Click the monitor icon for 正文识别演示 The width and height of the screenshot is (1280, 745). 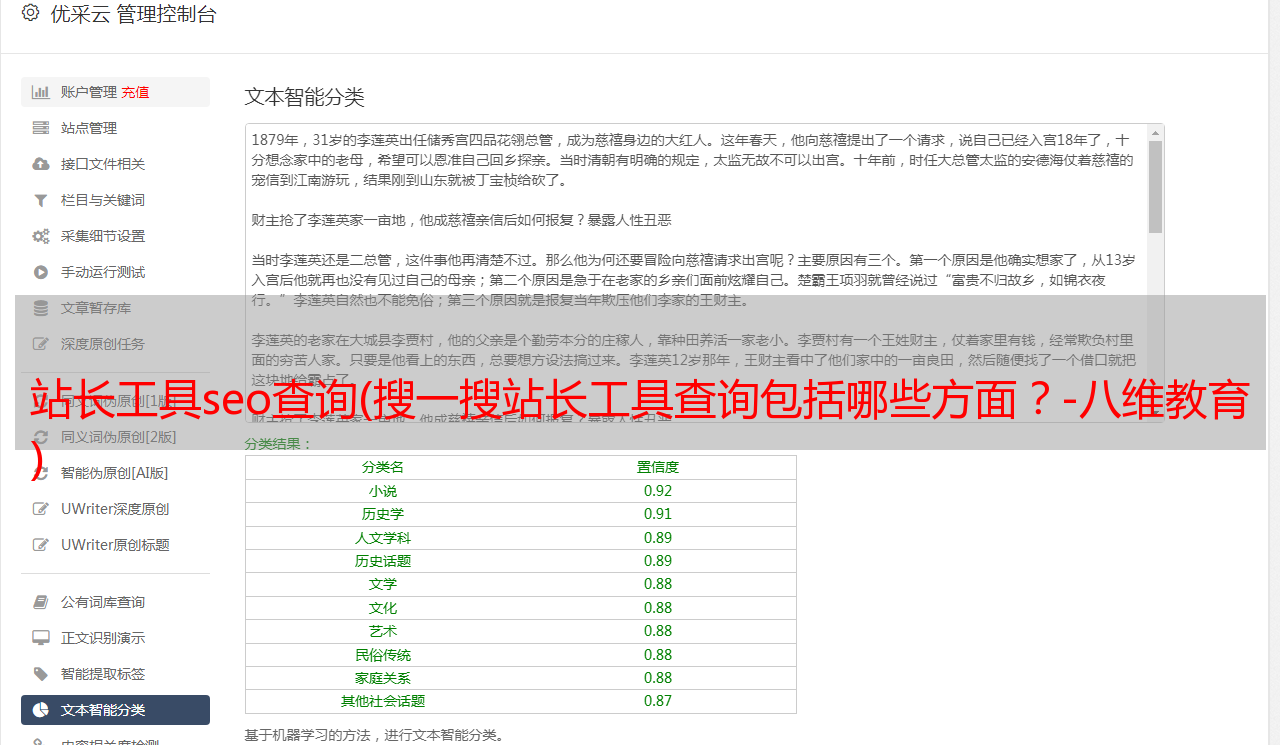[x=41, y=638]
